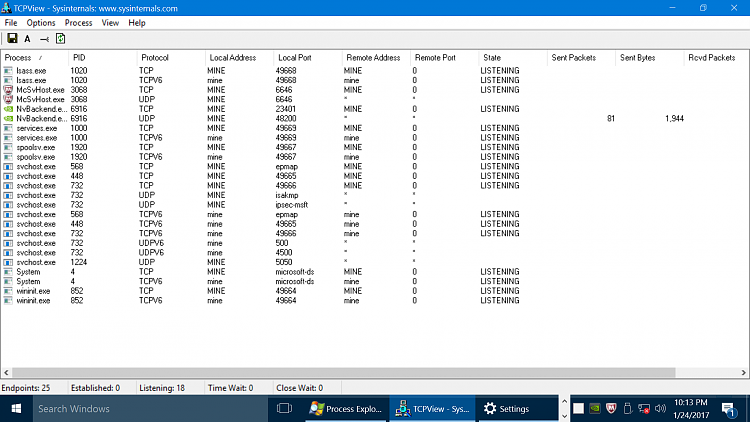Click the TCPView taskbar button
This screenshot has width=750, height=422.
[432, 409]
